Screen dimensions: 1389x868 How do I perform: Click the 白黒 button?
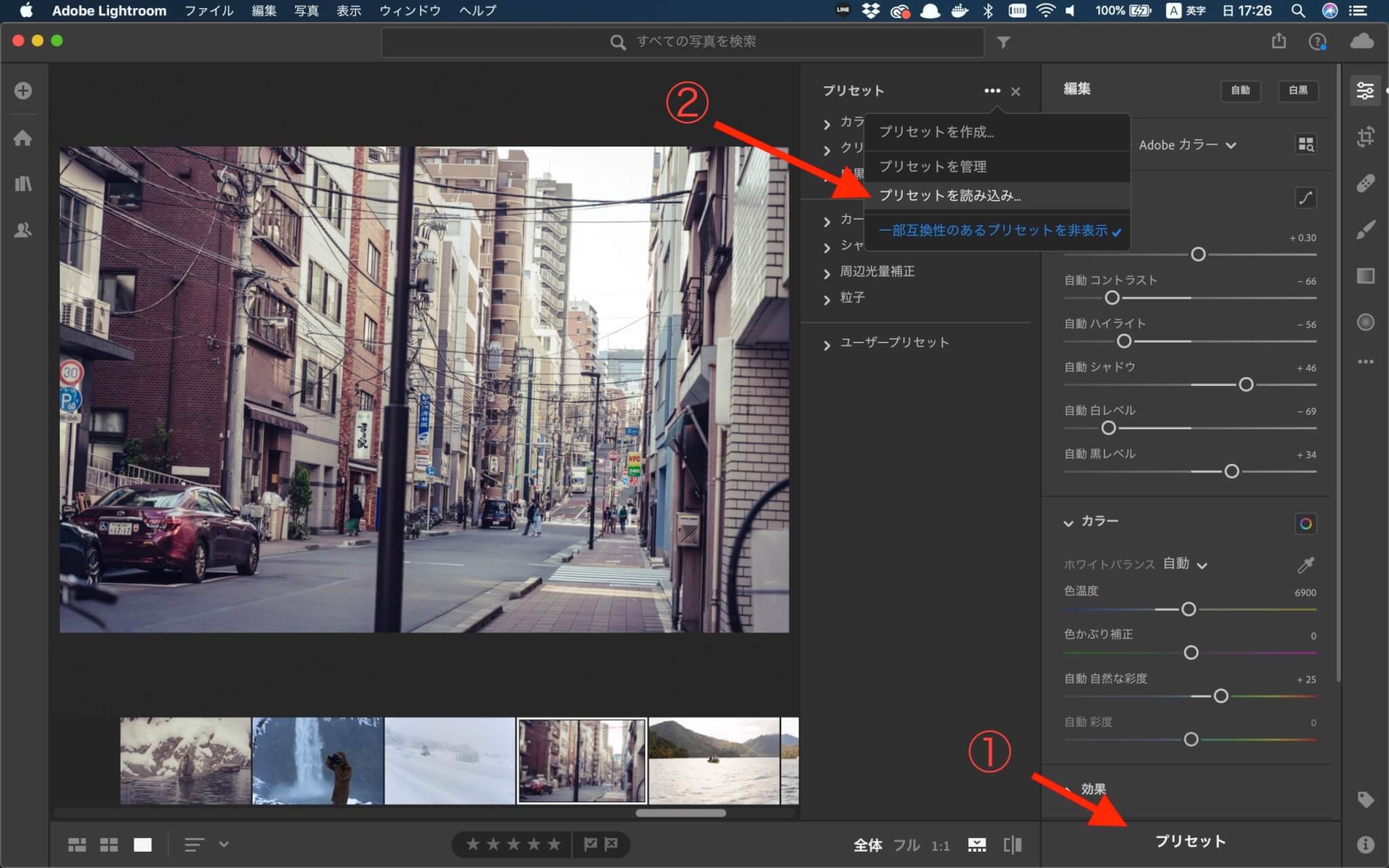pyautogui.click(x=1298, y=91)
